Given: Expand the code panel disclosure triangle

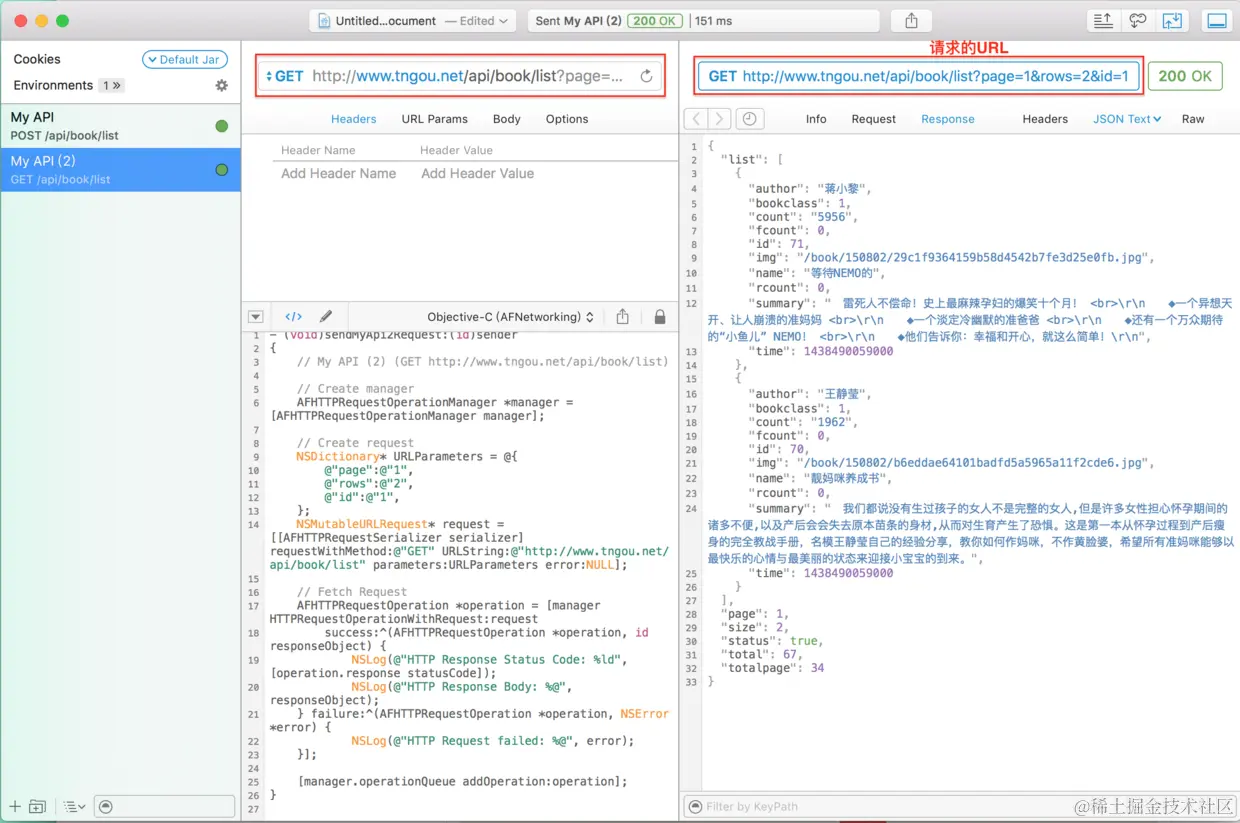Looking at the screenshot, I should pyautogui.click(x=255, y=316).
